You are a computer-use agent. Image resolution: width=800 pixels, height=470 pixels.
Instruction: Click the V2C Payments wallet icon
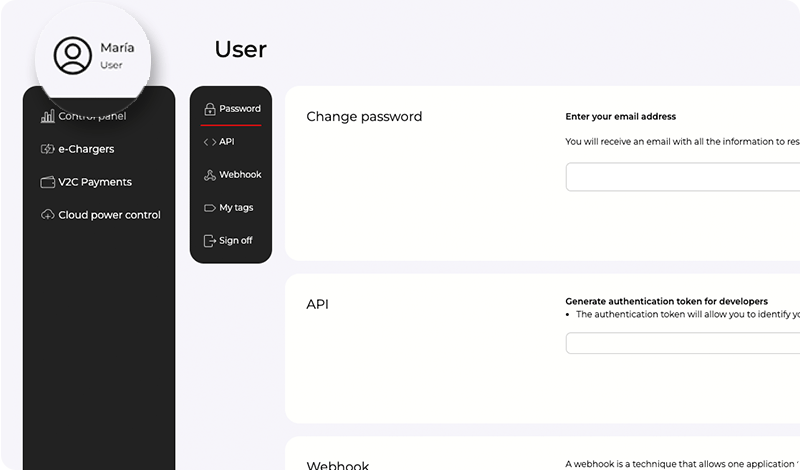point(47,182)
